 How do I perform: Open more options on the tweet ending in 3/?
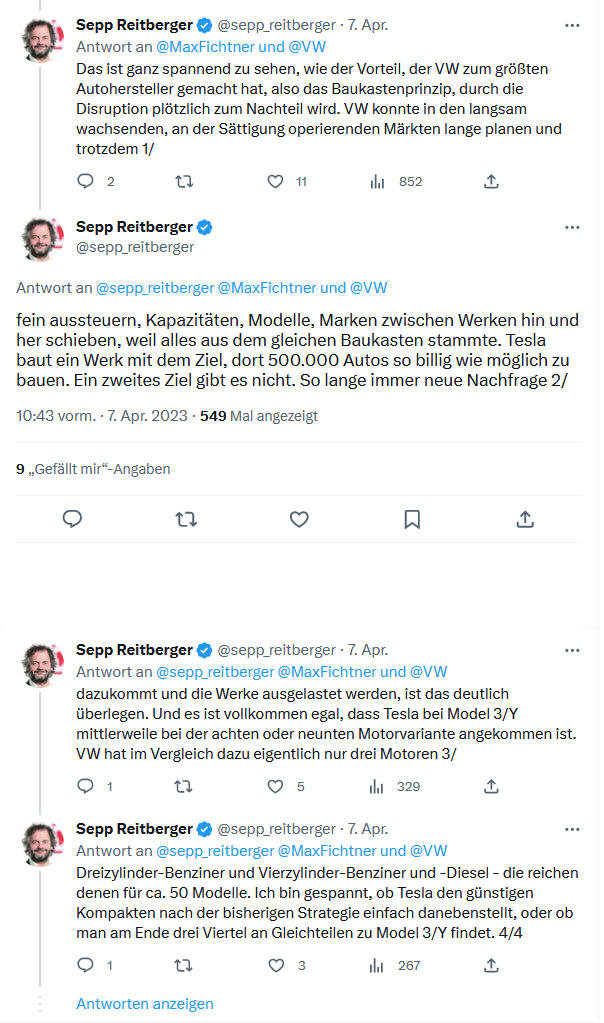pos(572,650)
